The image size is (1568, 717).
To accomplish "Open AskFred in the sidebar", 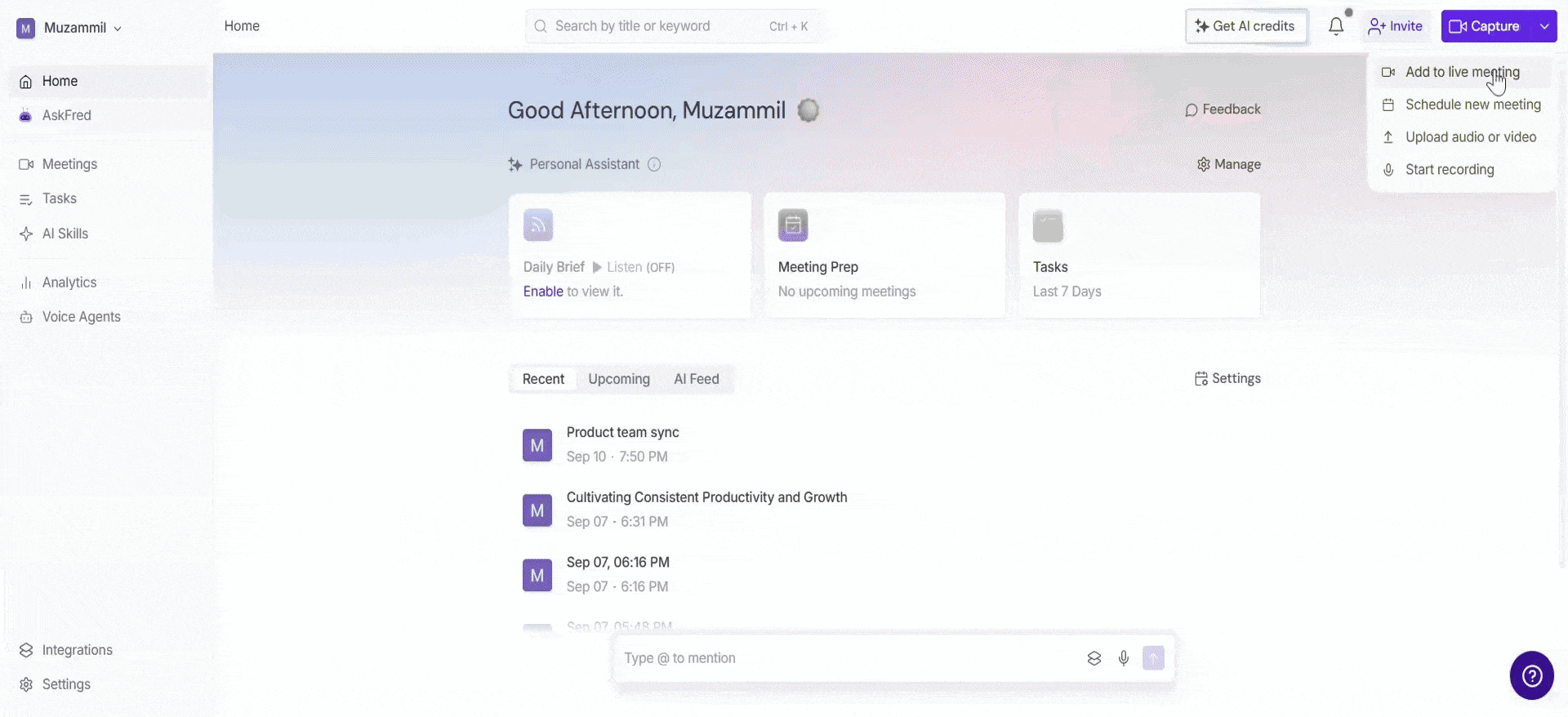I will pos(108,115).
